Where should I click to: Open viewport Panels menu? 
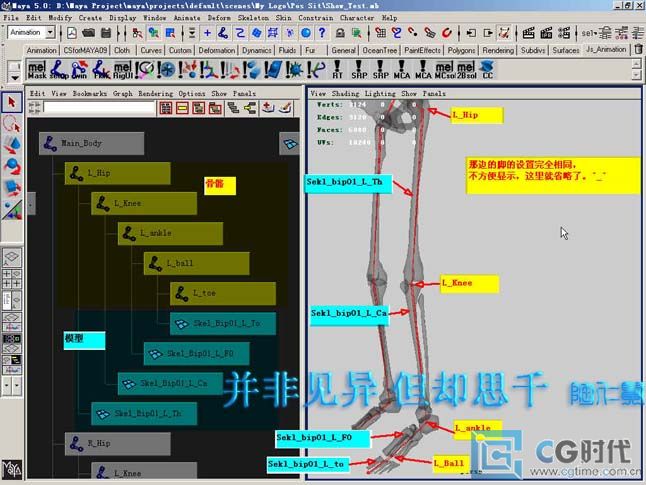tap(434, 94)
